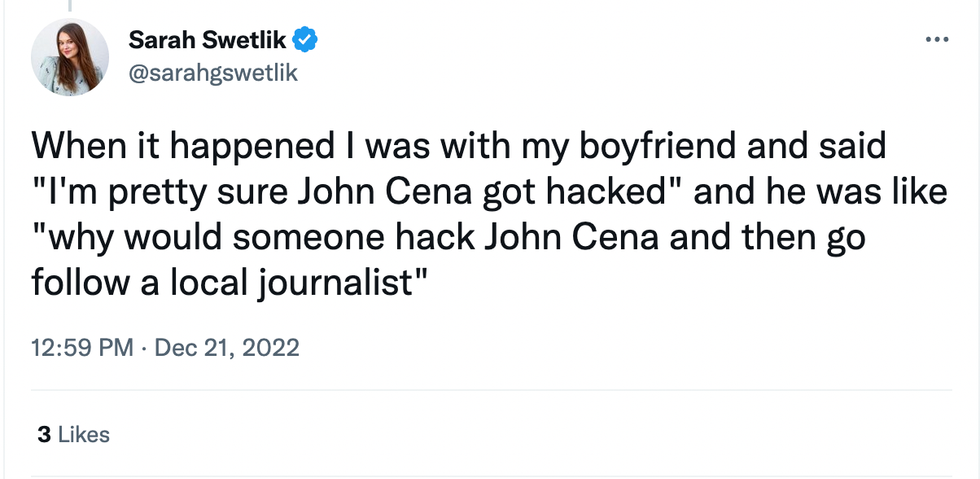Click the blue verified checkmark badge
The height and width of the screenshot is (479, 980).
point(308,41)
